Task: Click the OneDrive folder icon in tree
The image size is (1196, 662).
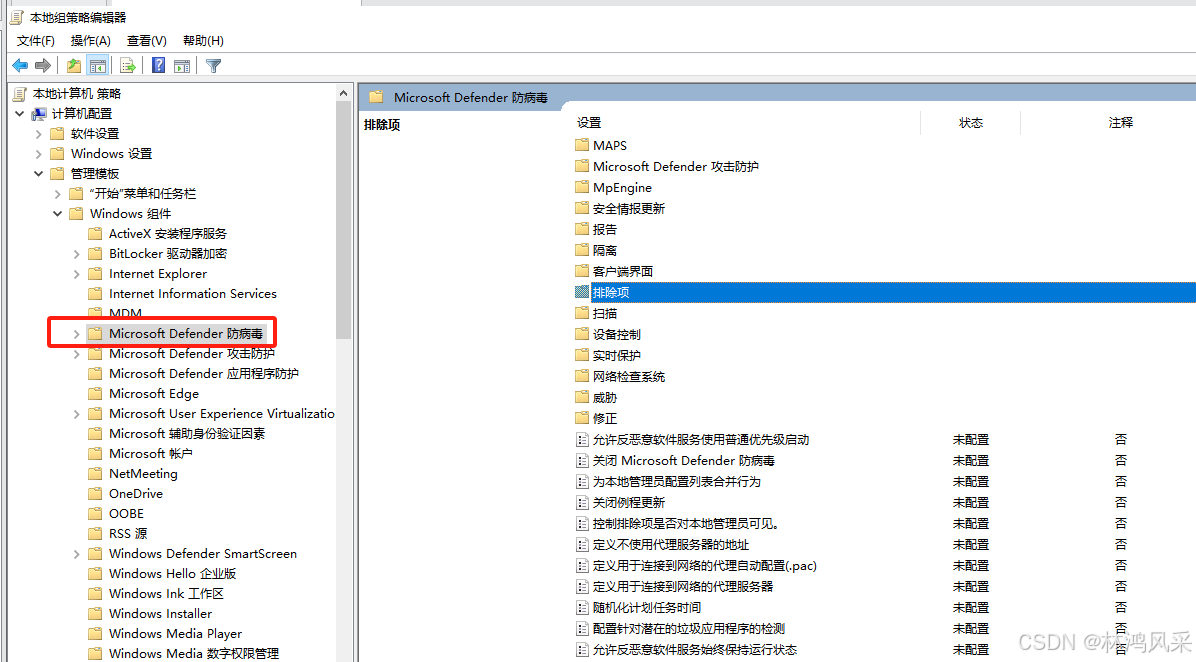Action: tap(95, 493)
